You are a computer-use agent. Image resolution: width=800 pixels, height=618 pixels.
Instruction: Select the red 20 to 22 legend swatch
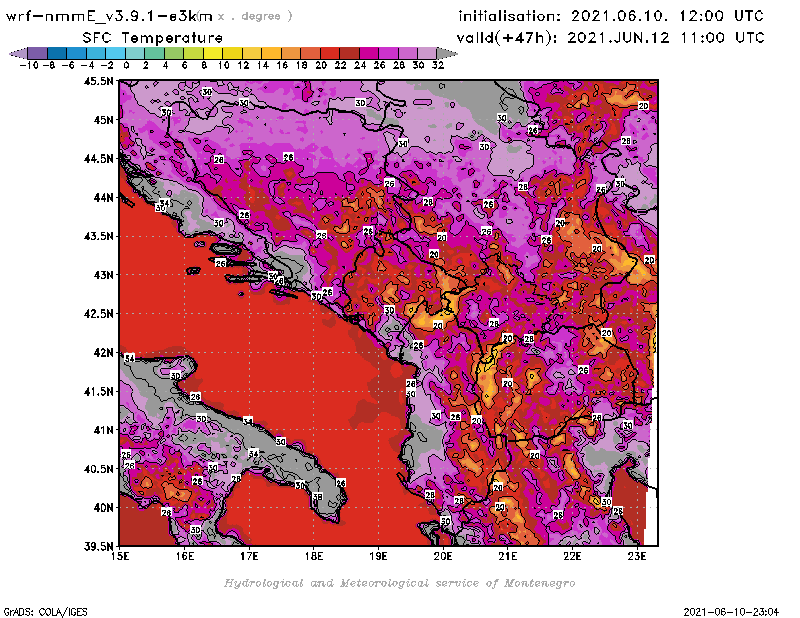(330, 53)
